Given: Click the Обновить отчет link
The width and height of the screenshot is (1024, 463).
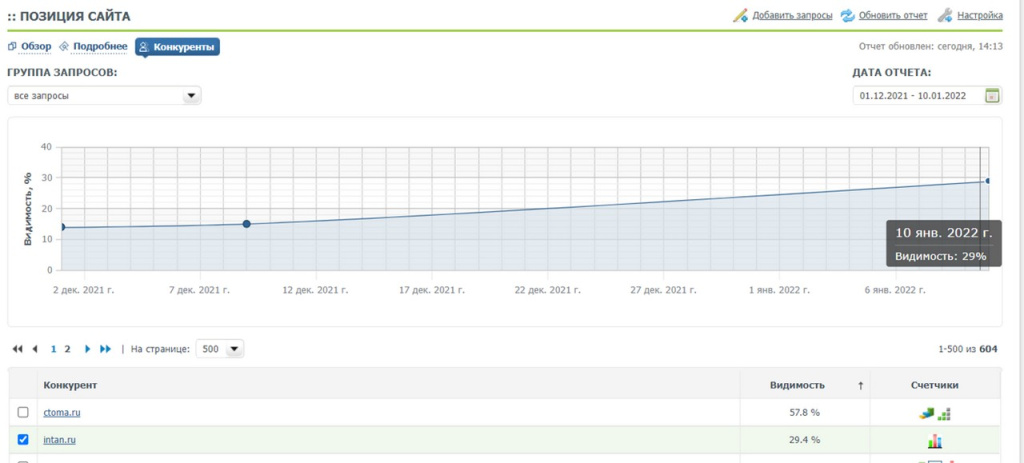Looking at the screenshot, I should [893, 16].
